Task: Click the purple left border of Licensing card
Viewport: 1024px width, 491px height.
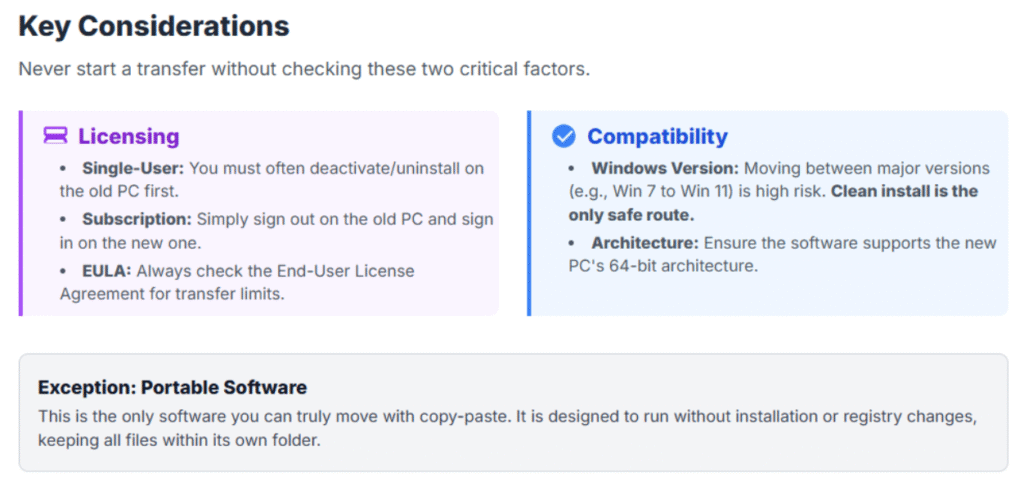Action: [x=21, y=213]
